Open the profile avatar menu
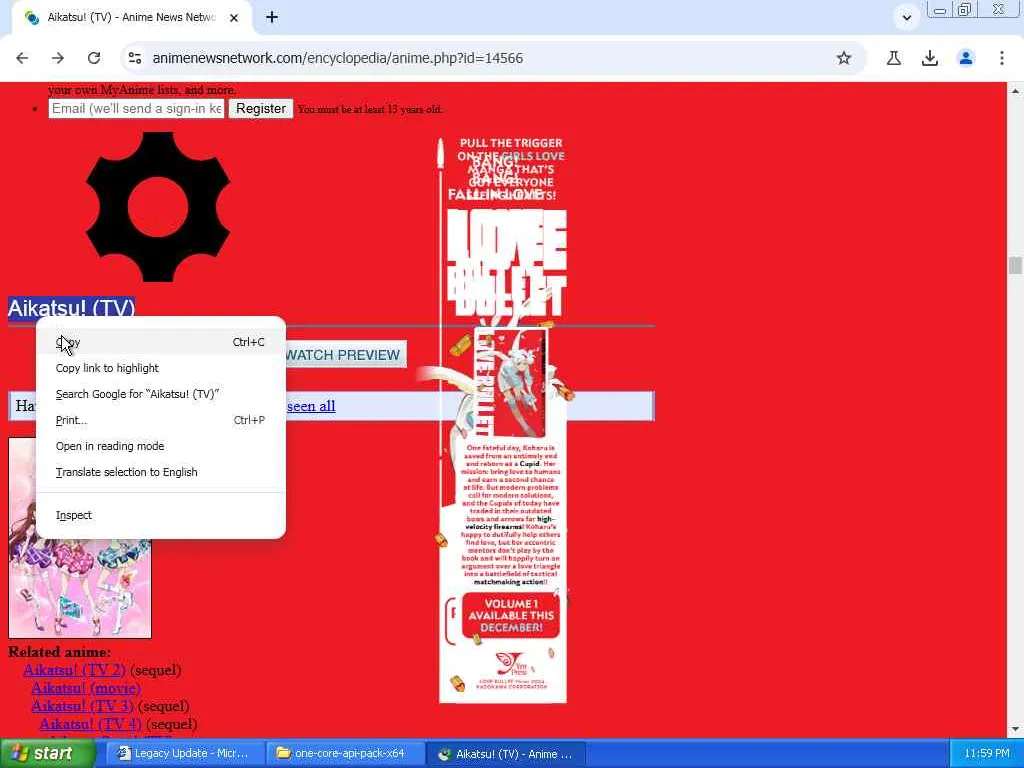The height and width of the screenshot is (768, 1024). [x=965, y=58]
